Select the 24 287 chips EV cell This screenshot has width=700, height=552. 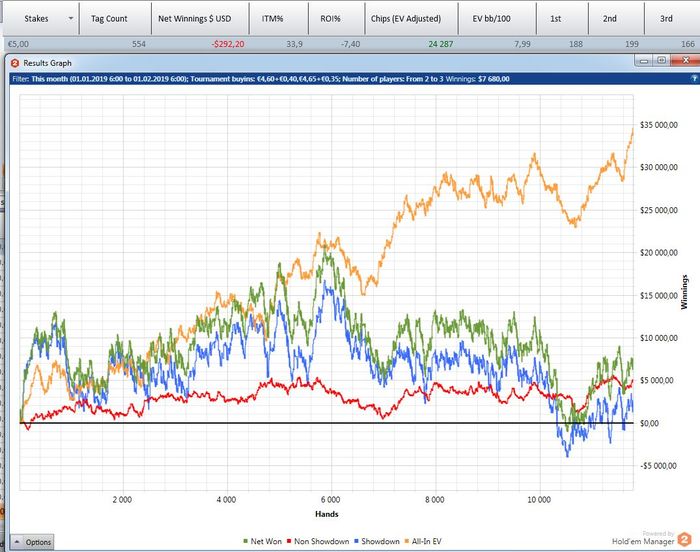(x=441, y=44)
